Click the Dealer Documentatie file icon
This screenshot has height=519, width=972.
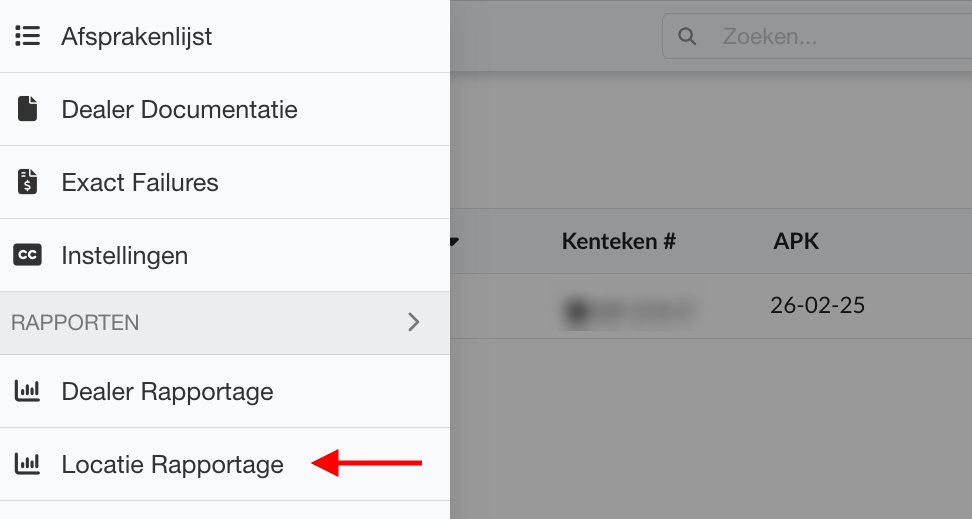[x=27, y=109]
